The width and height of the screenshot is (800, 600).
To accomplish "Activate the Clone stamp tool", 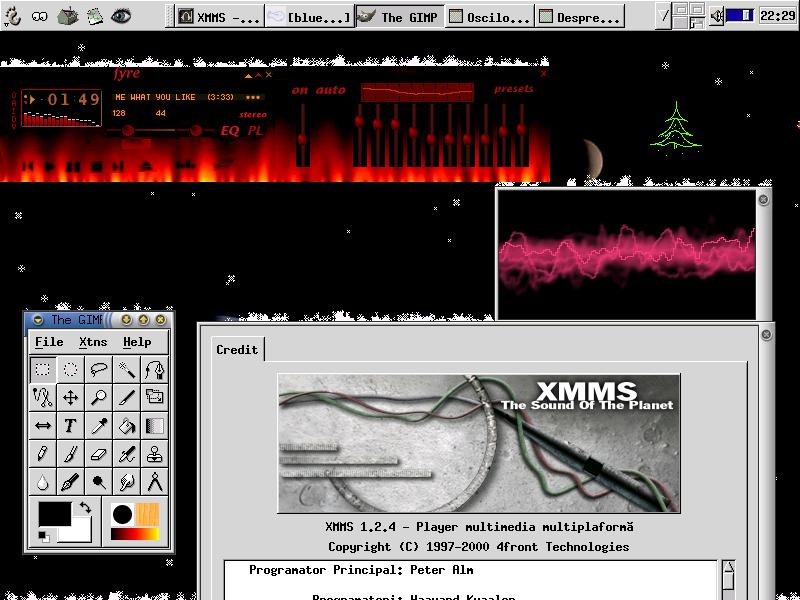I will [155, 453].
